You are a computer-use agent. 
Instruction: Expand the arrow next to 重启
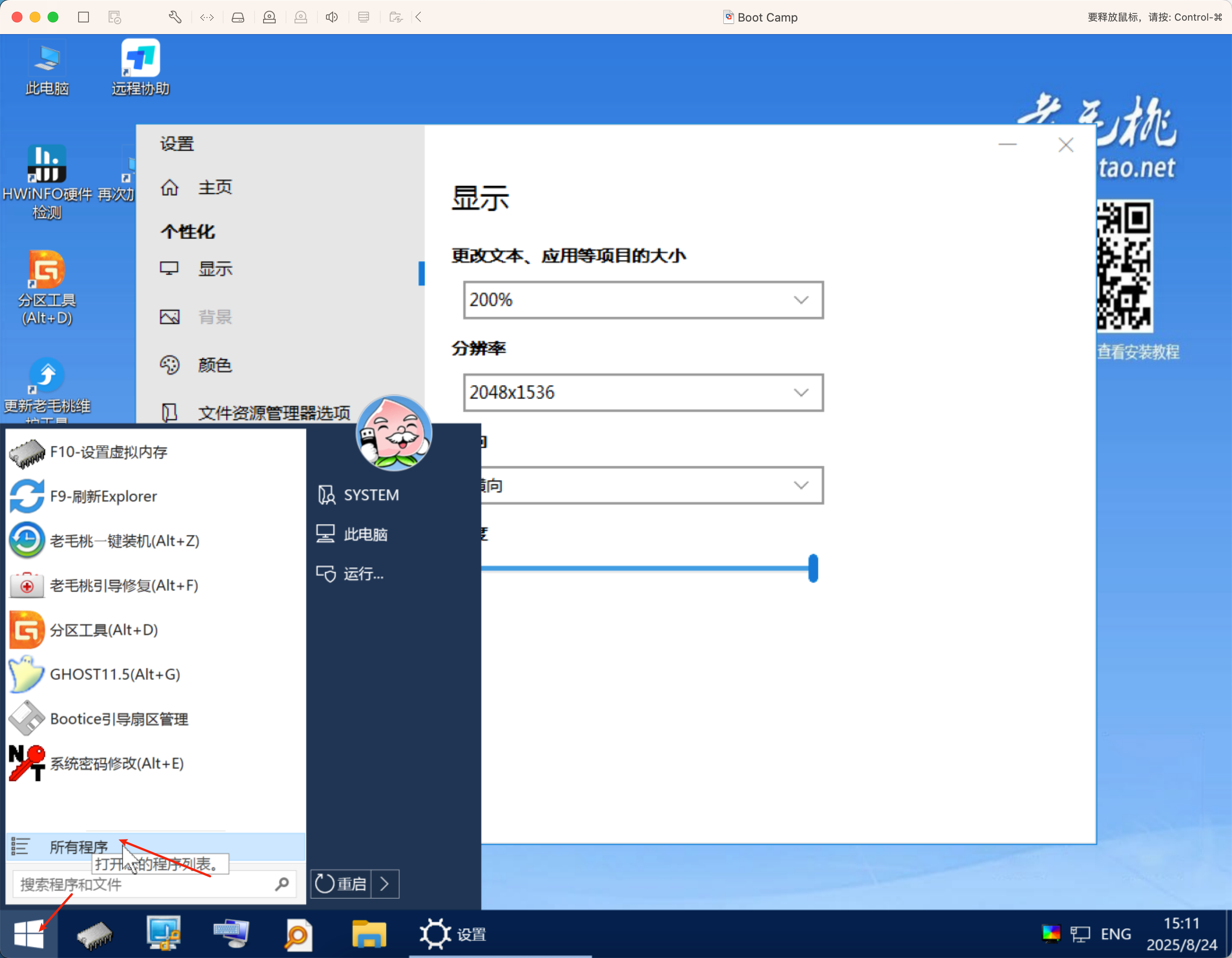tap(385, 883)
